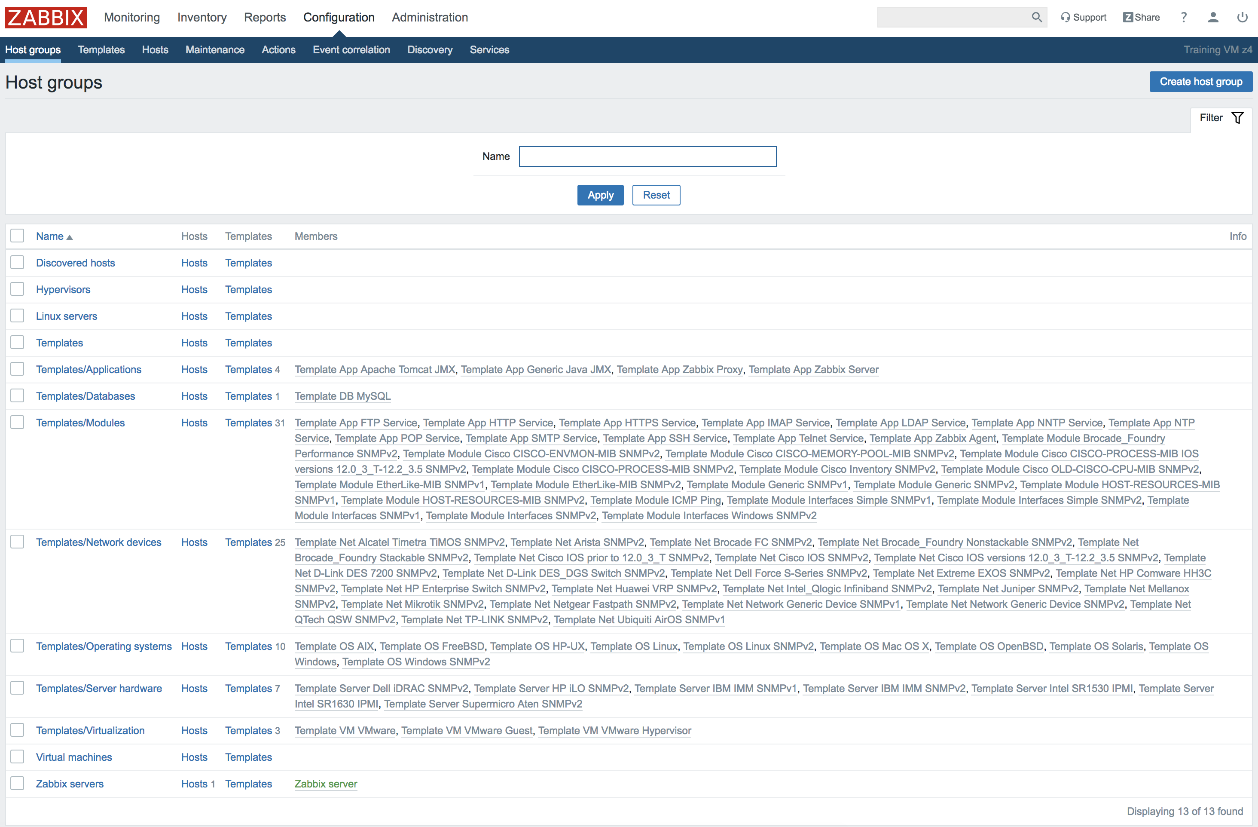The height and width of the screenshot is (827, 1258).
Task: Tick checkbox for Virtual machines
Action: point(17,757)
